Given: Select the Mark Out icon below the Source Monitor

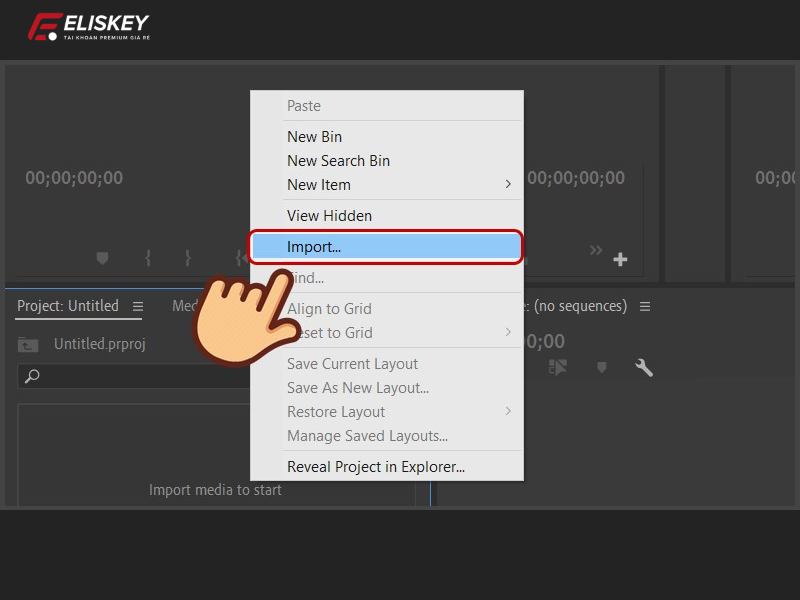Looking at the screenshot, I should pos(188,257).
